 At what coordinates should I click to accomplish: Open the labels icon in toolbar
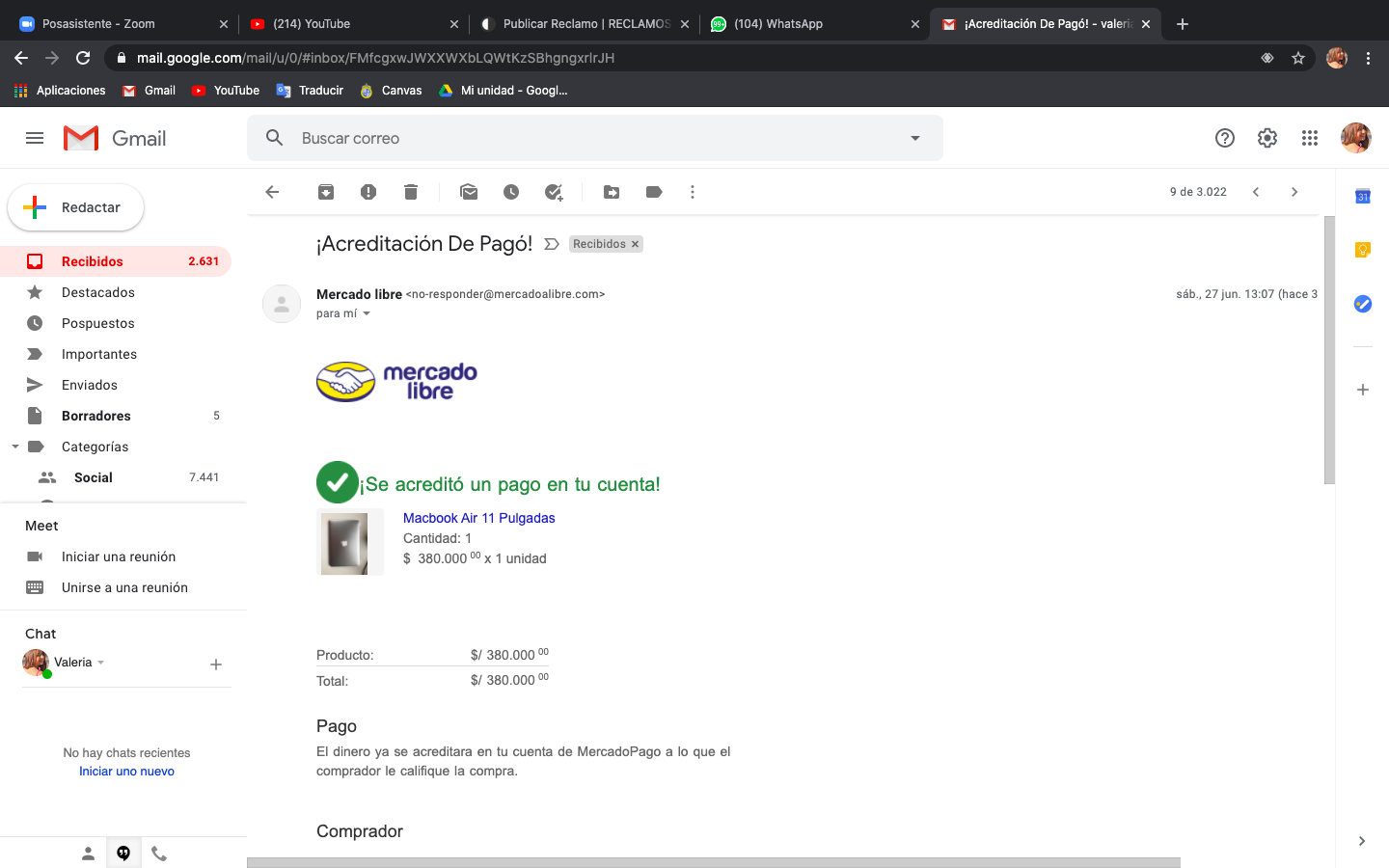tap(654, 192)
